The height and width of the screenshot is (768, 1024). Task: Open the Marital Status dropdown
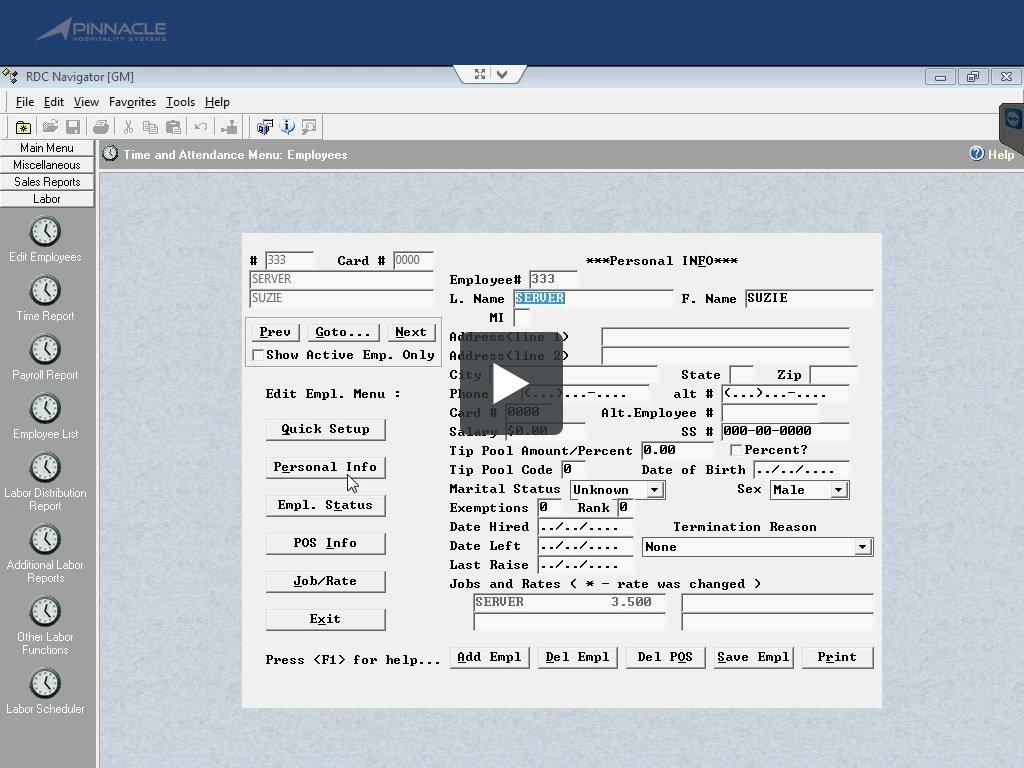(655, 489)
